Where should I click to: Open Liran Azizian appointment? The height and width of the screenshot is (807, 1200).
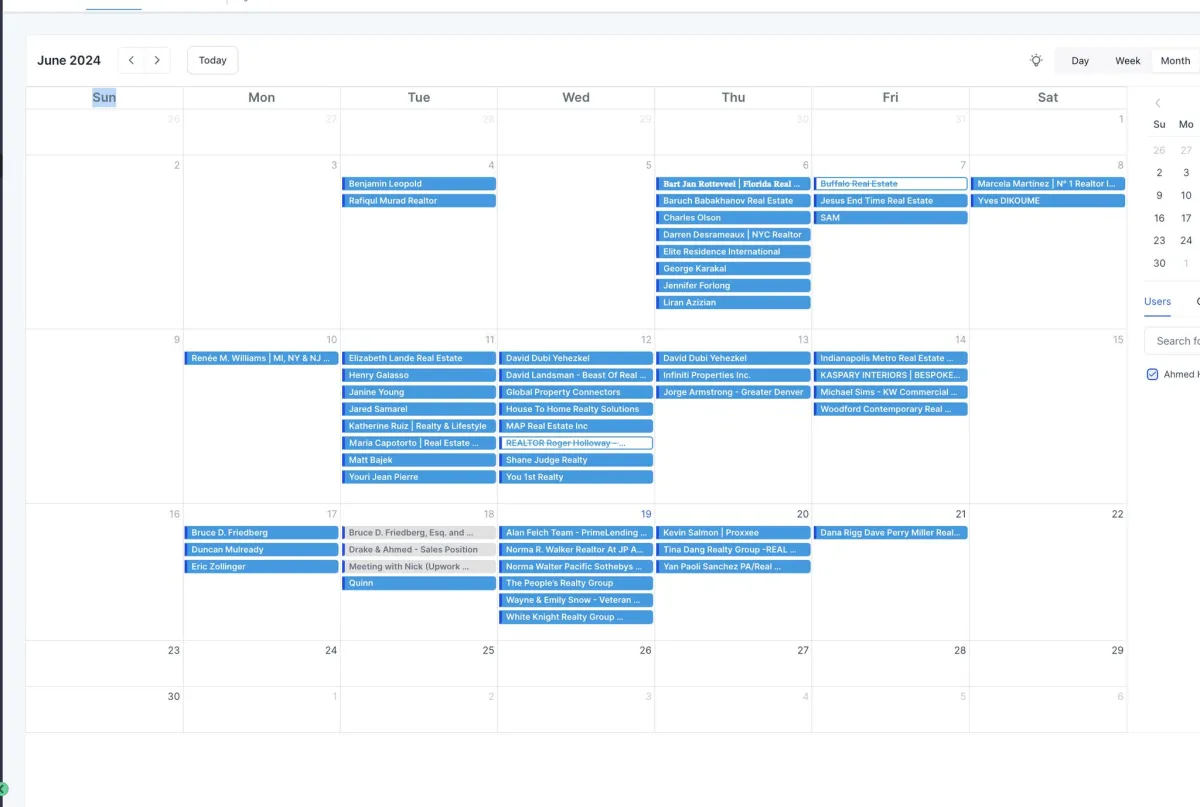[x=733, y=303]
